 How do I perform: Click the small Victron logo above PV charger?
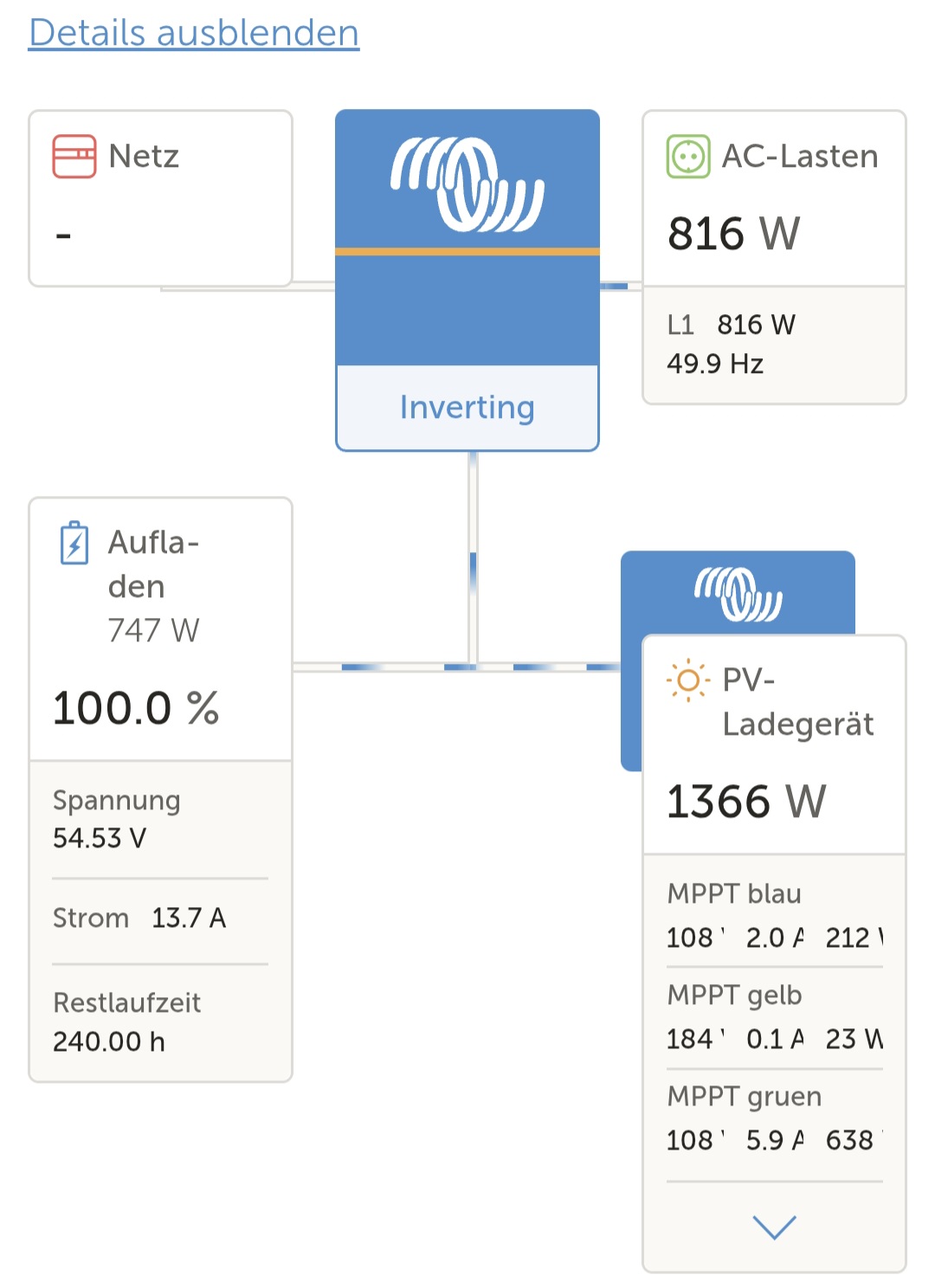[x=738, y=595]
